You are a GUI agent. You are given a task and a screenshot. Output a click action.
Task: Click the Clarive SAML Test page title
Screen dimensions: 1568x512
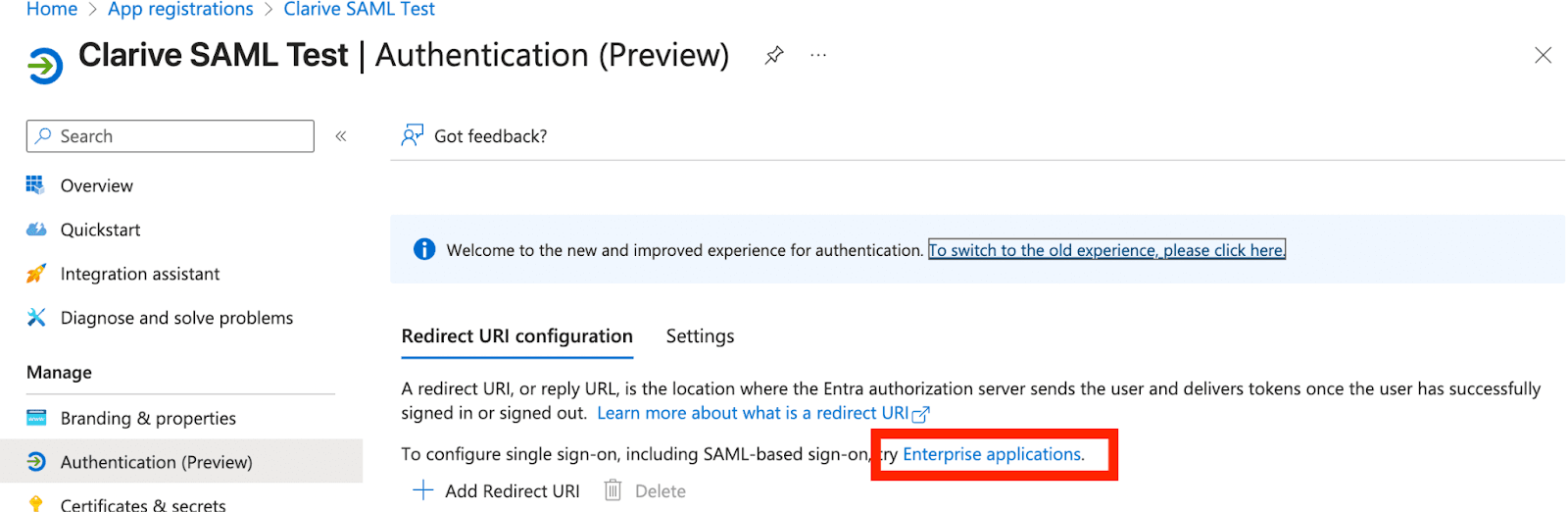point(213,55)
